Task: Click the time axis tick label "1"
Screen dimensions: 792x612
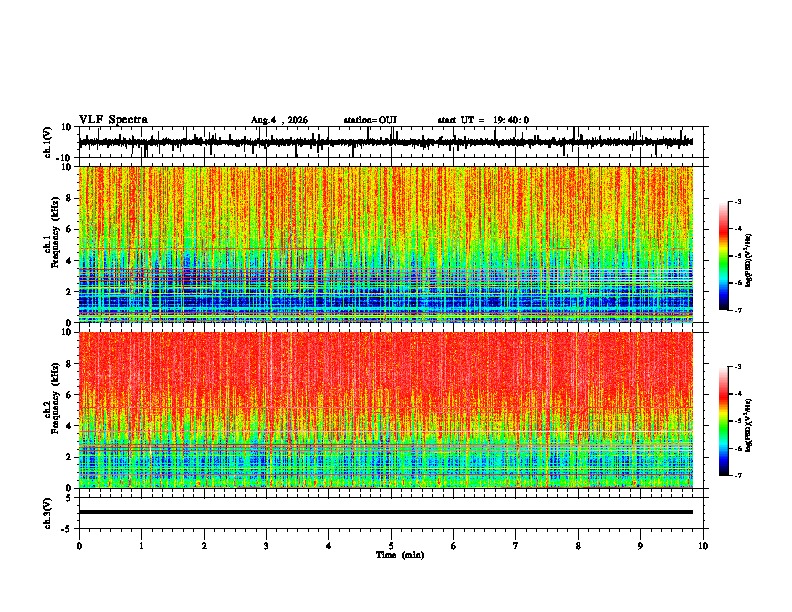Action: 141,546
